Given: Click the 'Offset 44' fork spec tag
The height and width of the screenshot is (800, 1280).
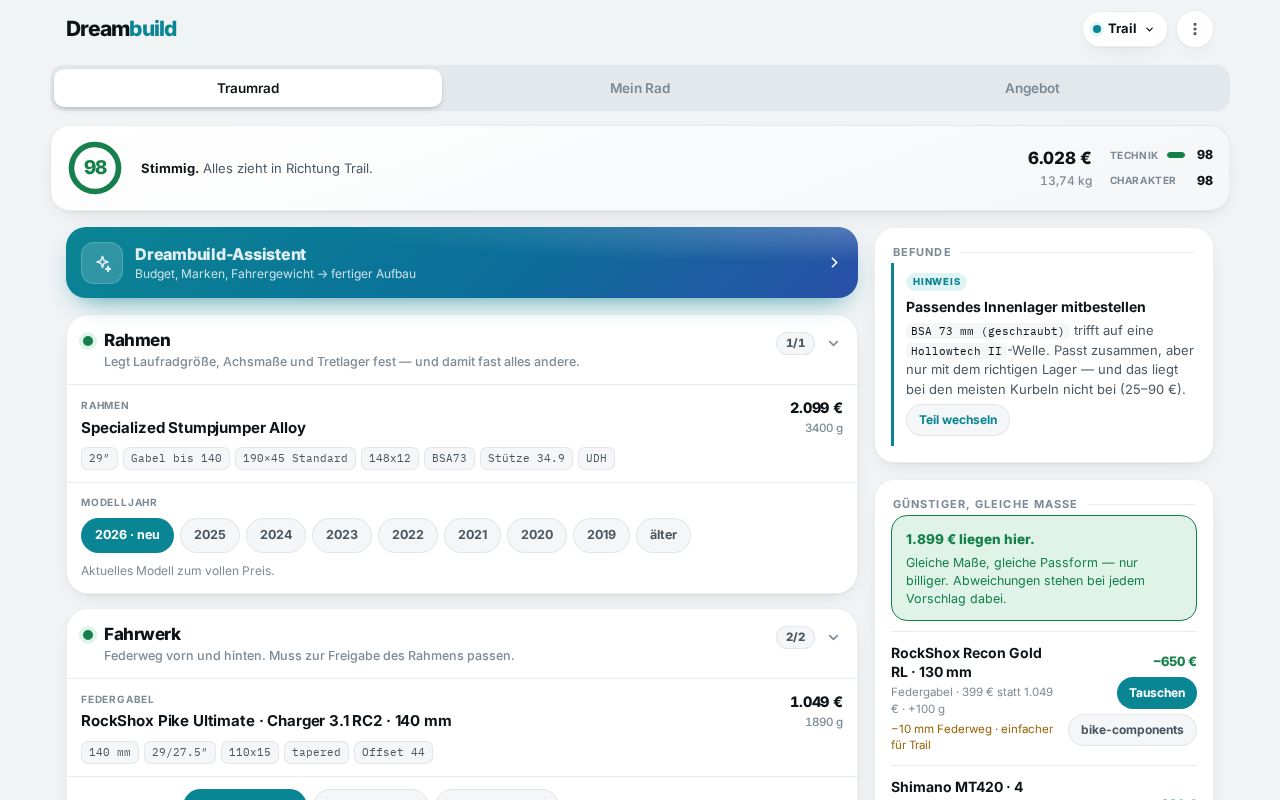Looking at the screenshot, I should (x=393, y=753).
